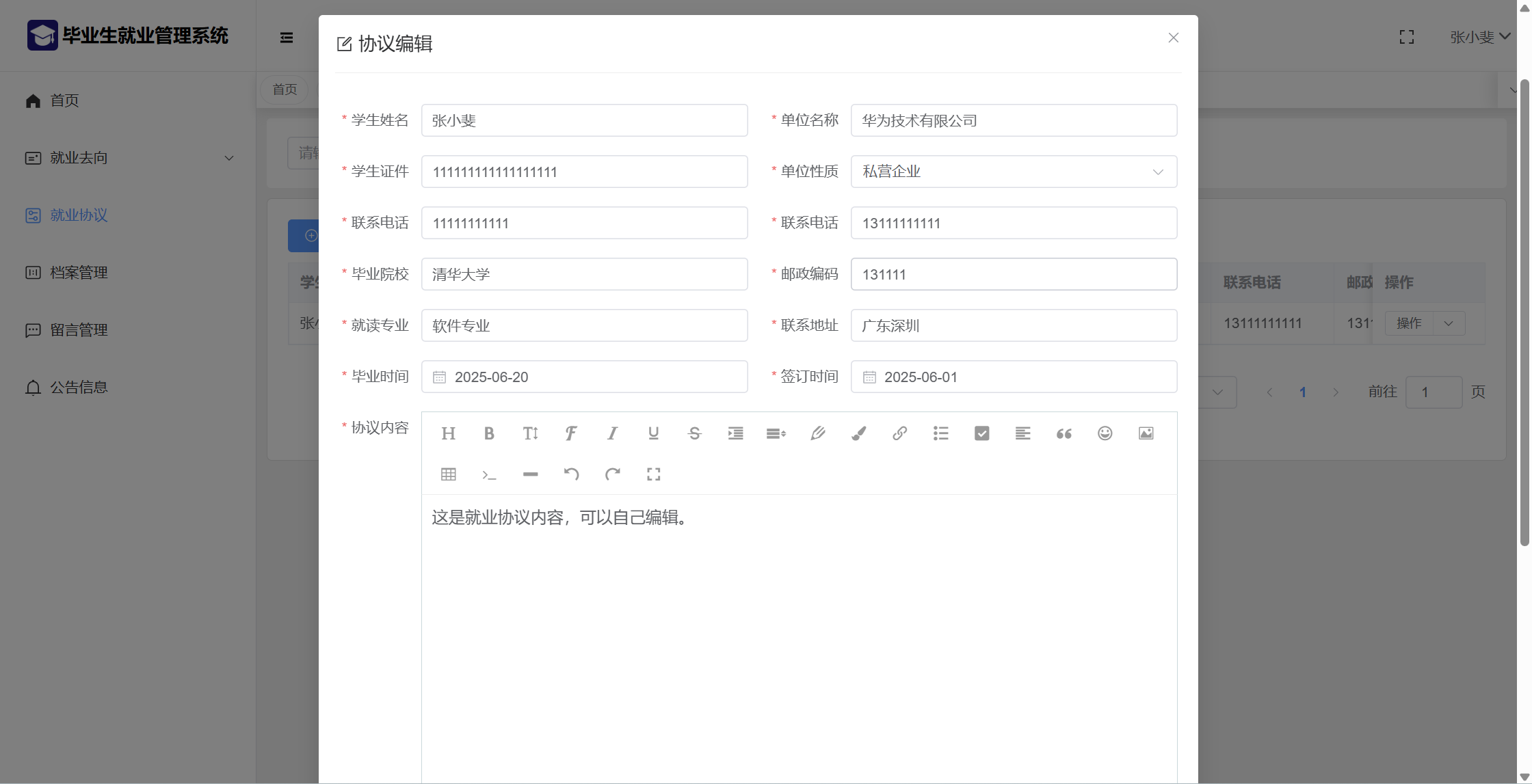1532x784 pixels.
Task: Open the emoji picker in editor
Action: coord(1105,433)
